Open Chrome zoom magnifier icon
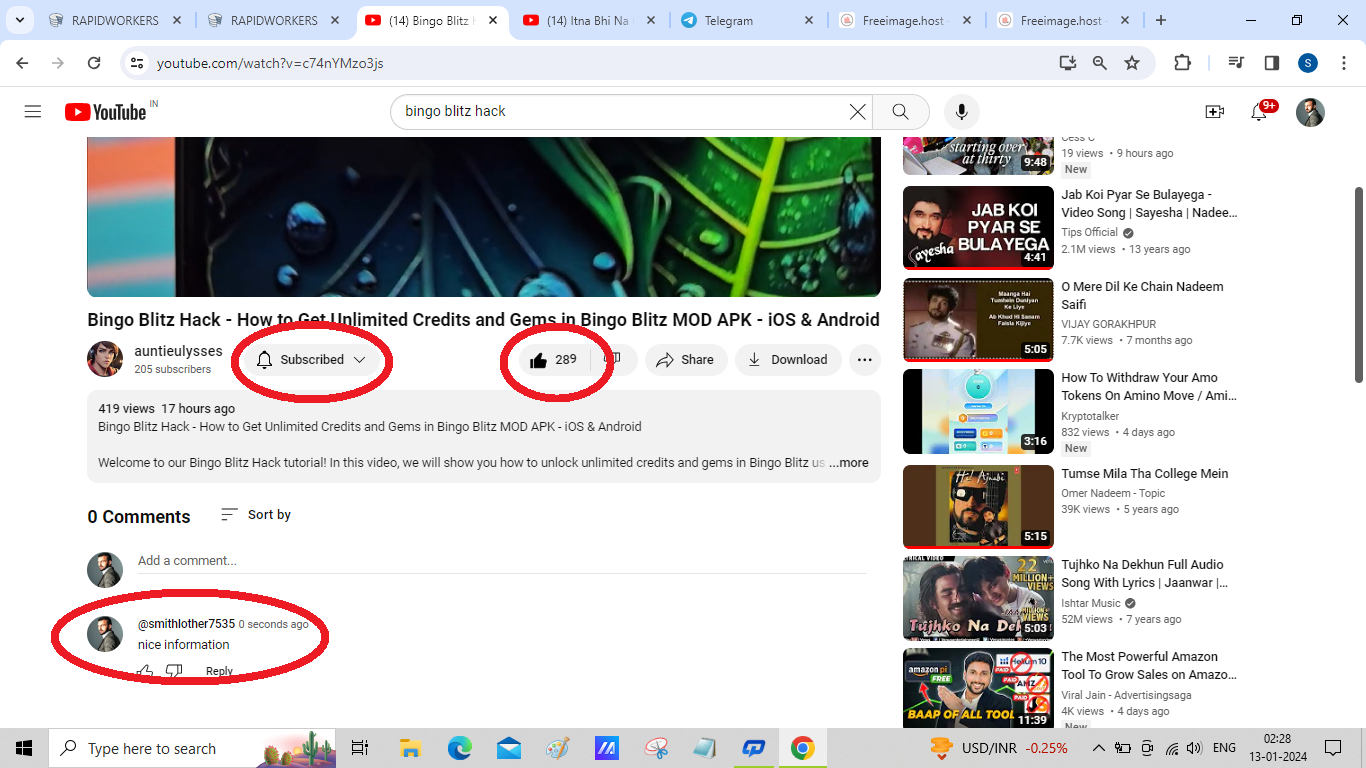 coord(1099,63)
